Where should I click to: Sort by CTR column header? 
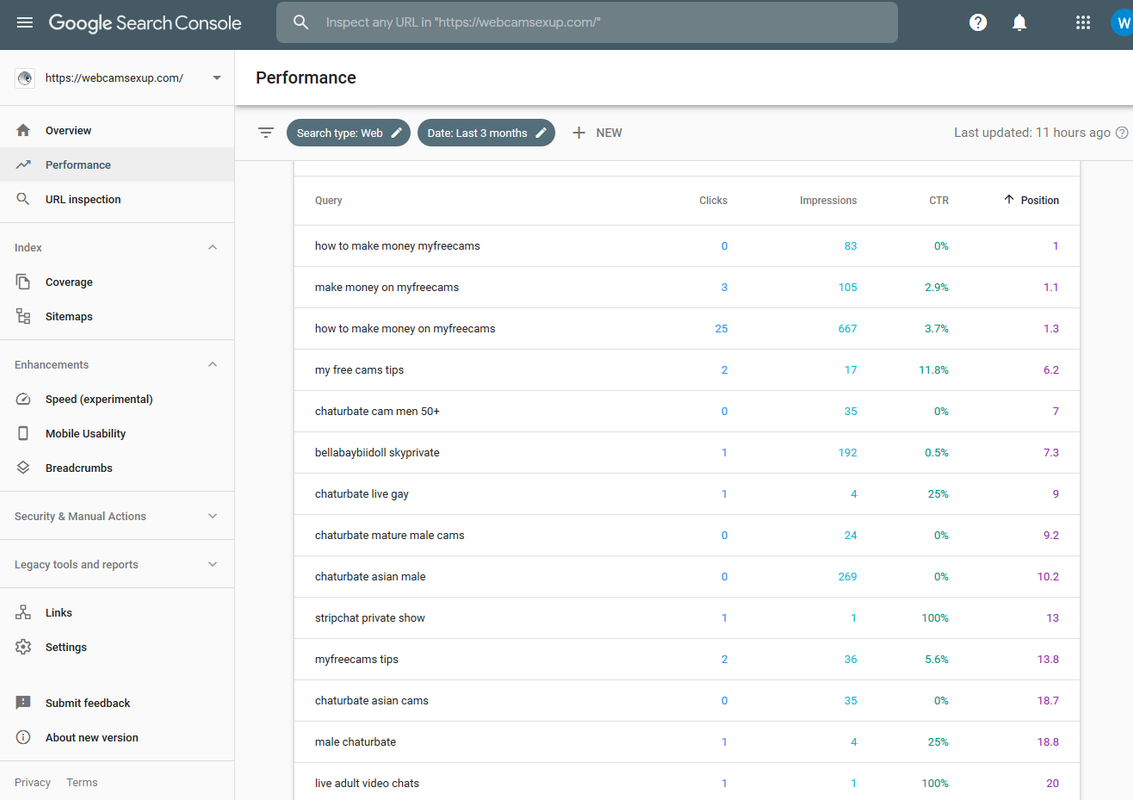[x=939, y=200]
